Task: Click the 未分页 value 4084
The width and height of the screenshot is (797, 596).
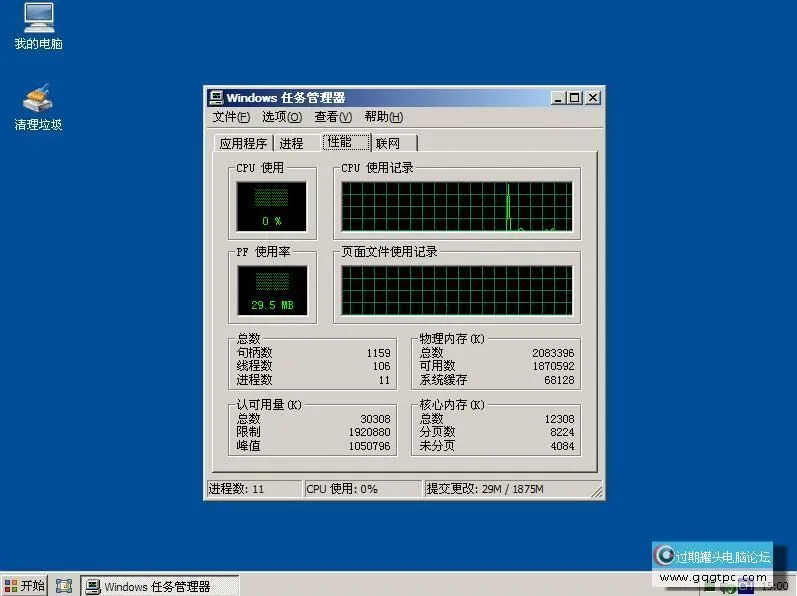Action: [x=562, y=446]
